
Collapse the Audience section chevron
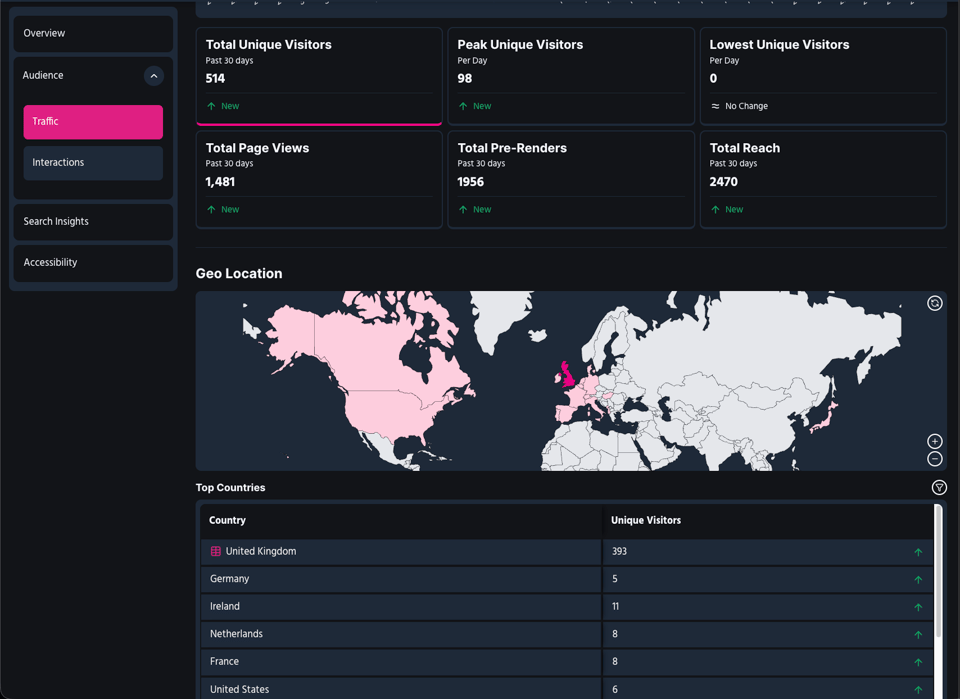click(x=154, y=76)
